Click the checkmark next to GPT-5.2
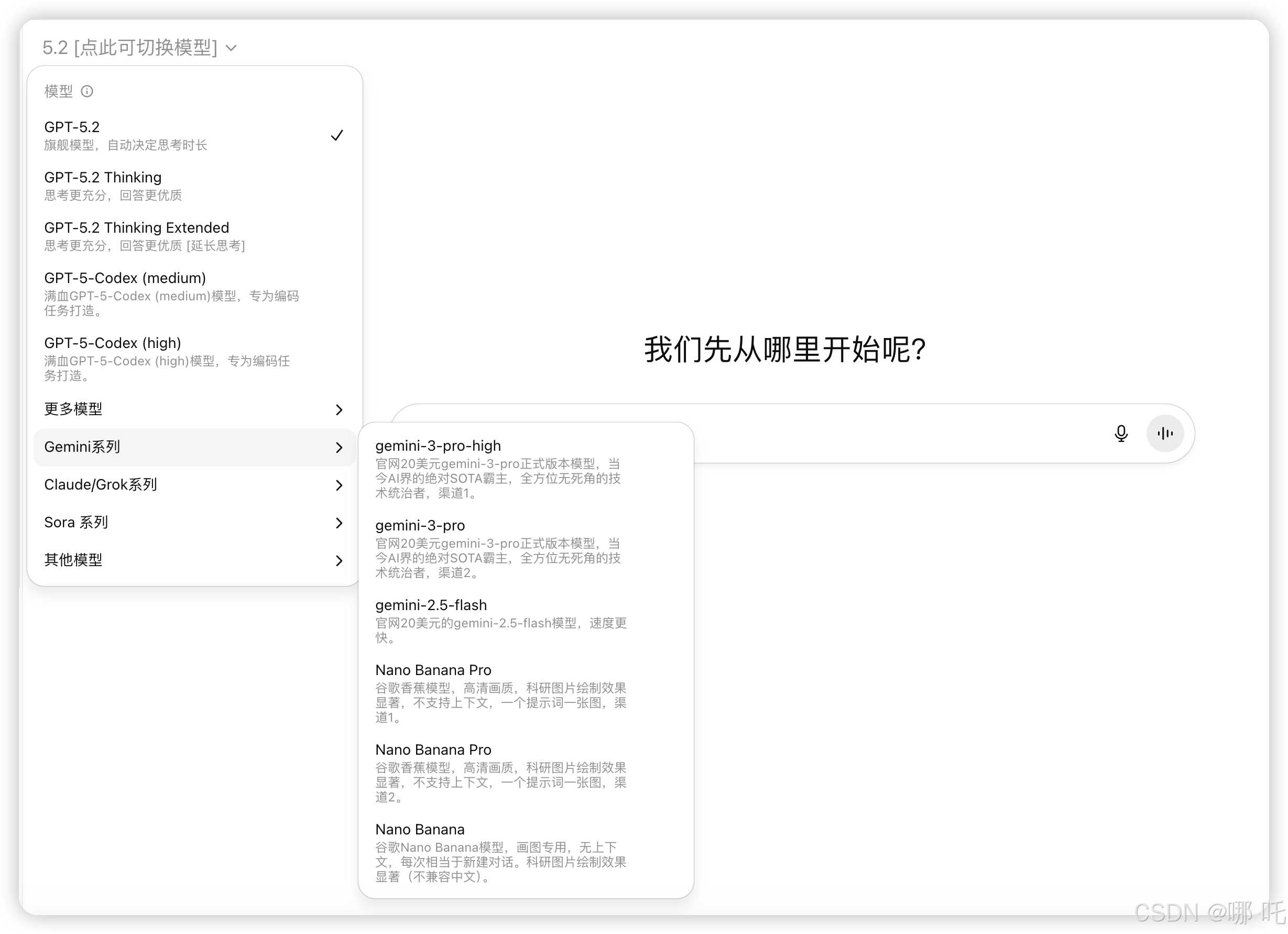The image size is (1288, 934). click(x=337, y=136)
